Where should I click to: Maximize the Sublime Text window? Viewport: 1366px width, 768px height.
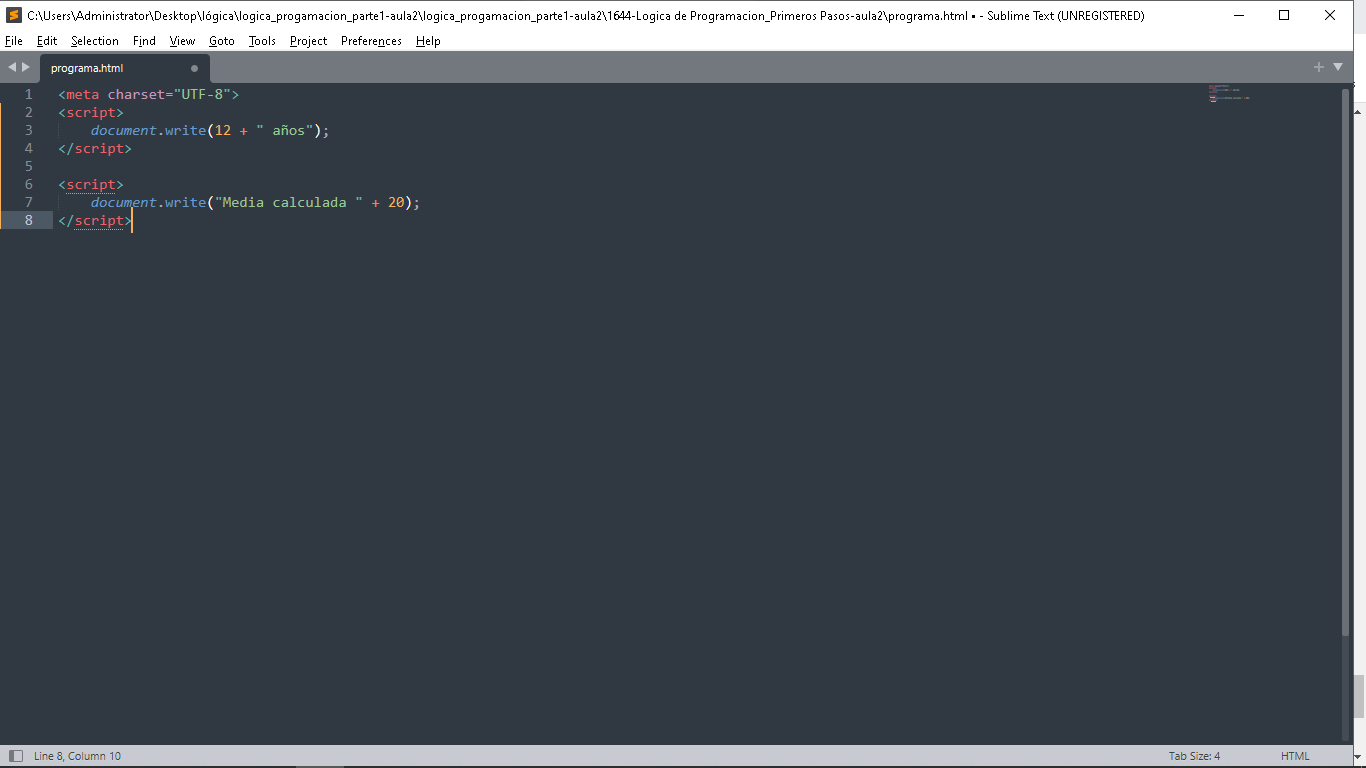click(1285, 15)
